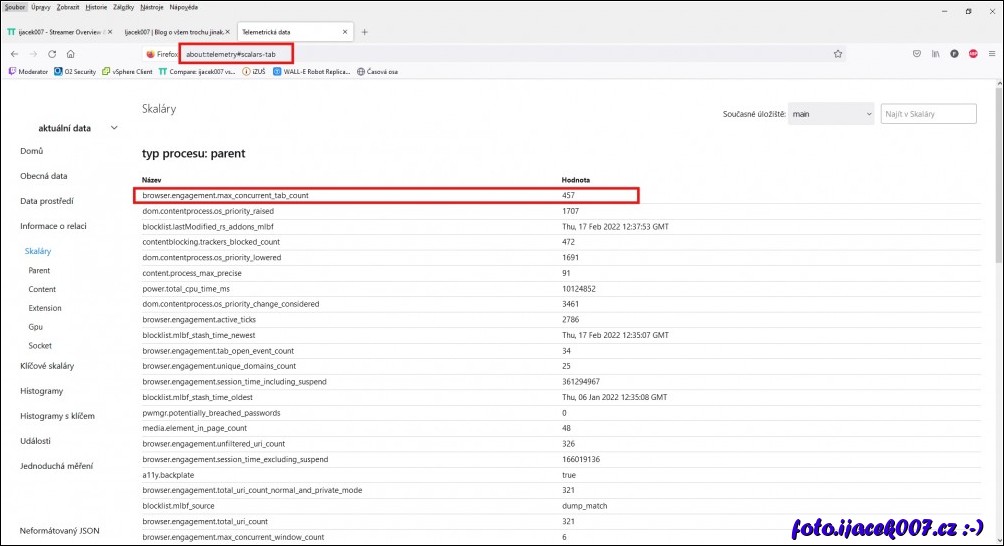Expand the 'Současné úložiště' main dropdown
The height and width of the screenshot is (546, 1004).
[831, 114]
